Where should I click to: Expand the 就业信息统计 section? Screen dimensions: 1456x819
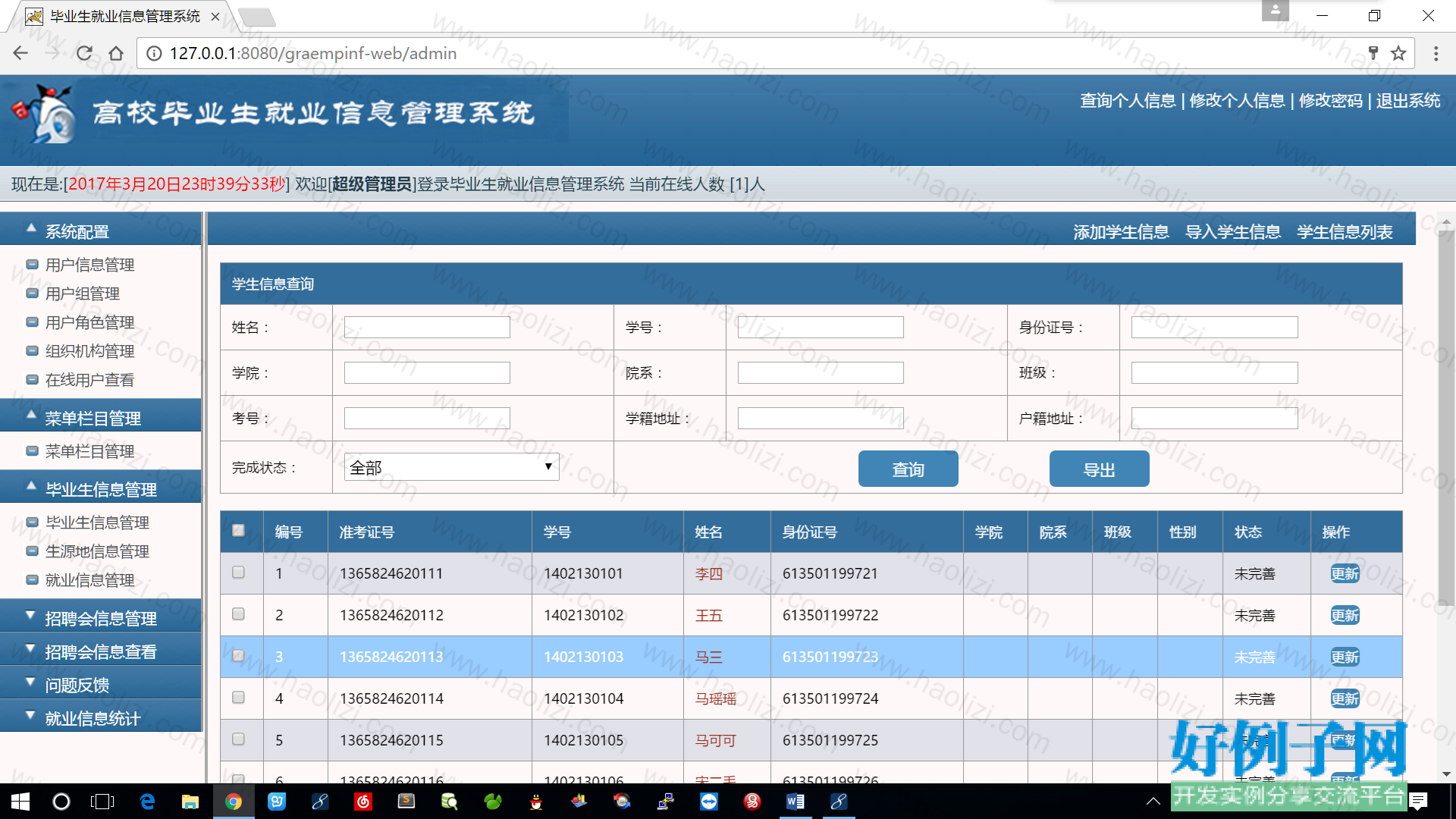point(101,717)
